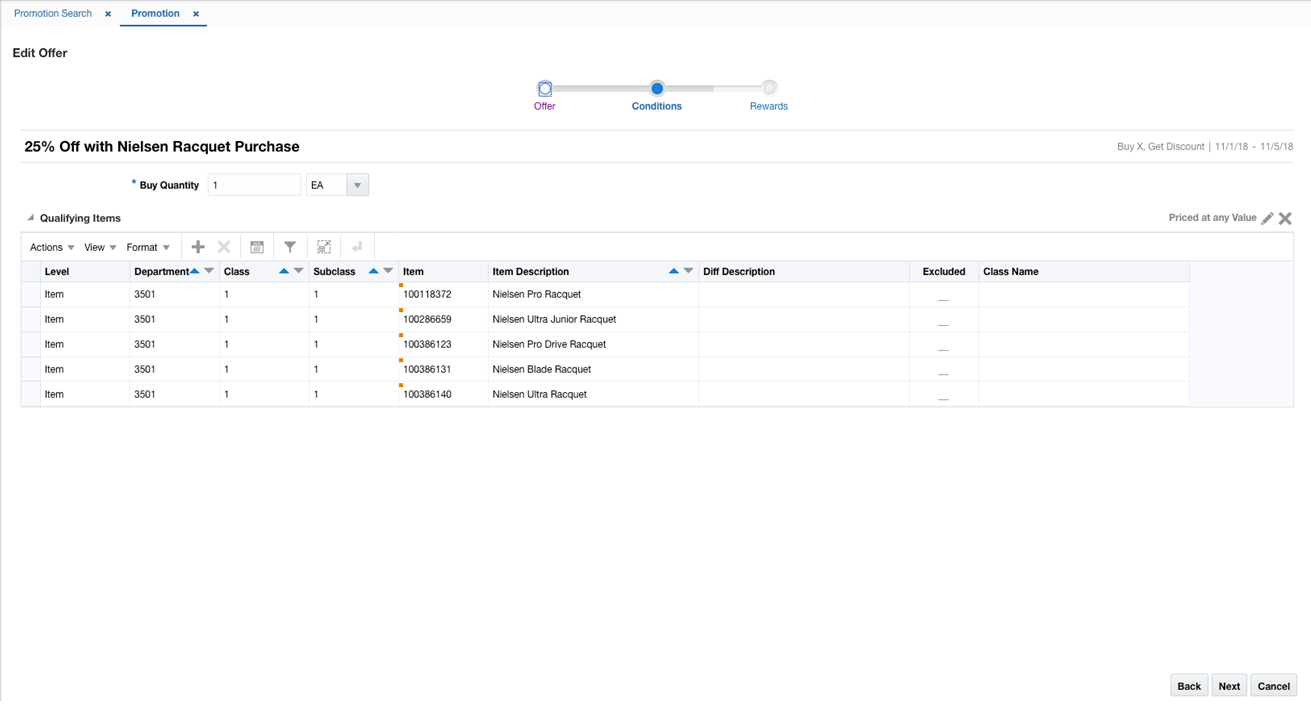Screen dimensions: 1311x708
Task: Click item number 100386140
Action: pyautogui.click(x=427, y=395)
